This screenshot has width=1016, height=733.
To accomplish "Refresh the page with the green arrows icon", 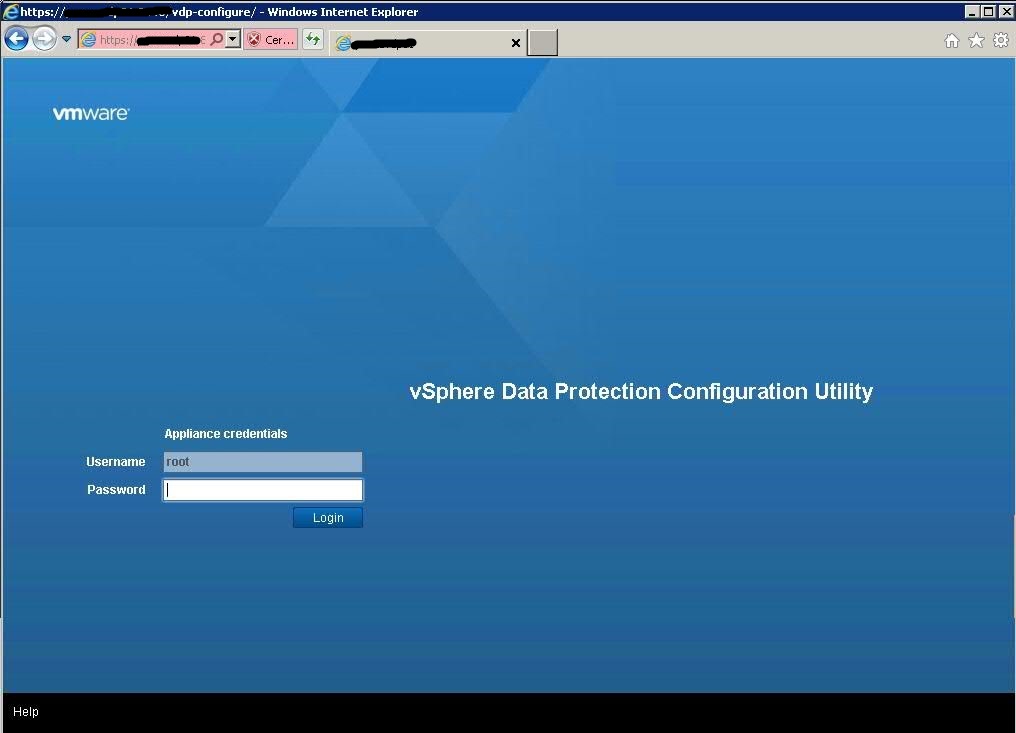I will click(x=313, y=40).
